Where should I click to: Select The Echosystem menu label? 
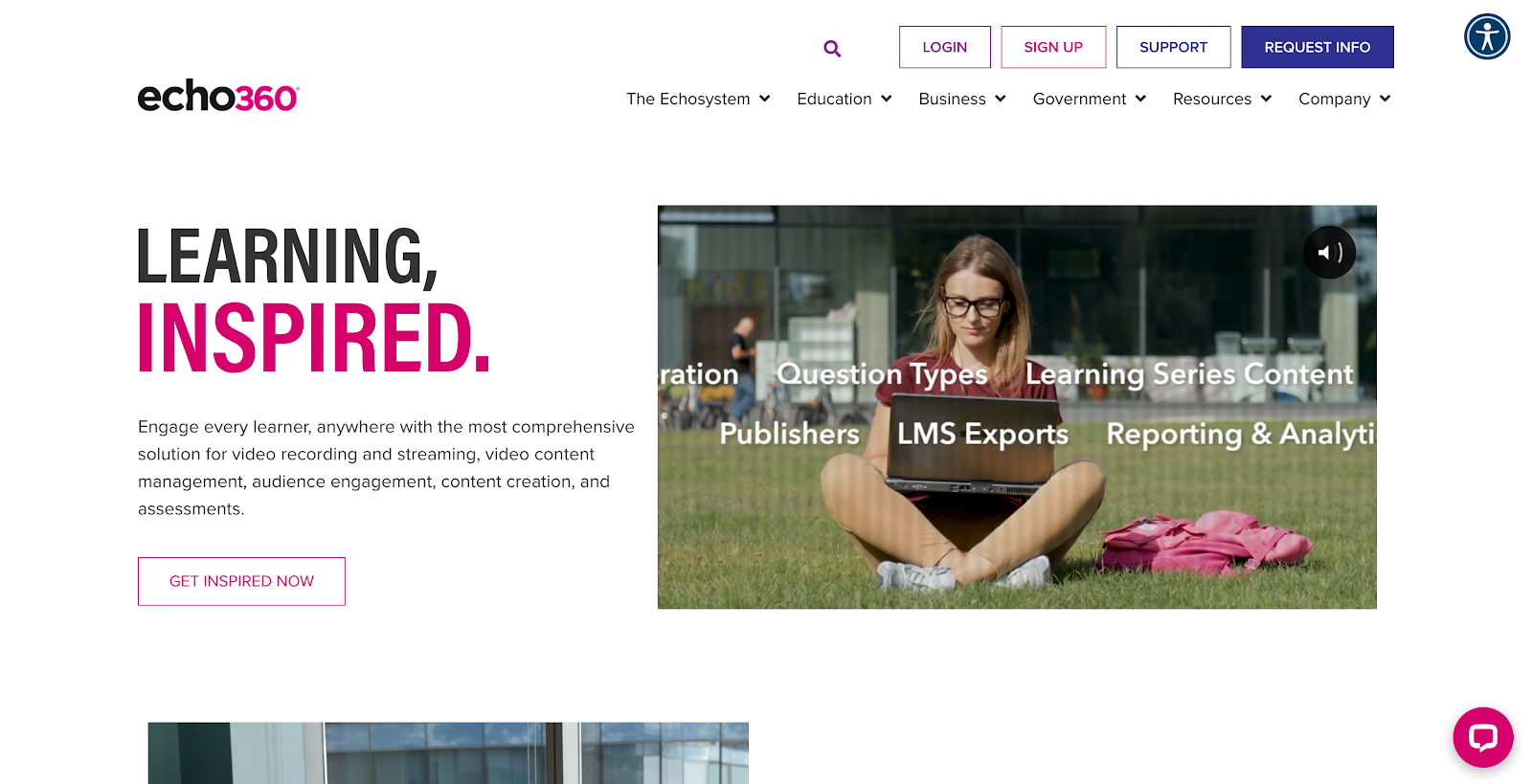(687, 99)
